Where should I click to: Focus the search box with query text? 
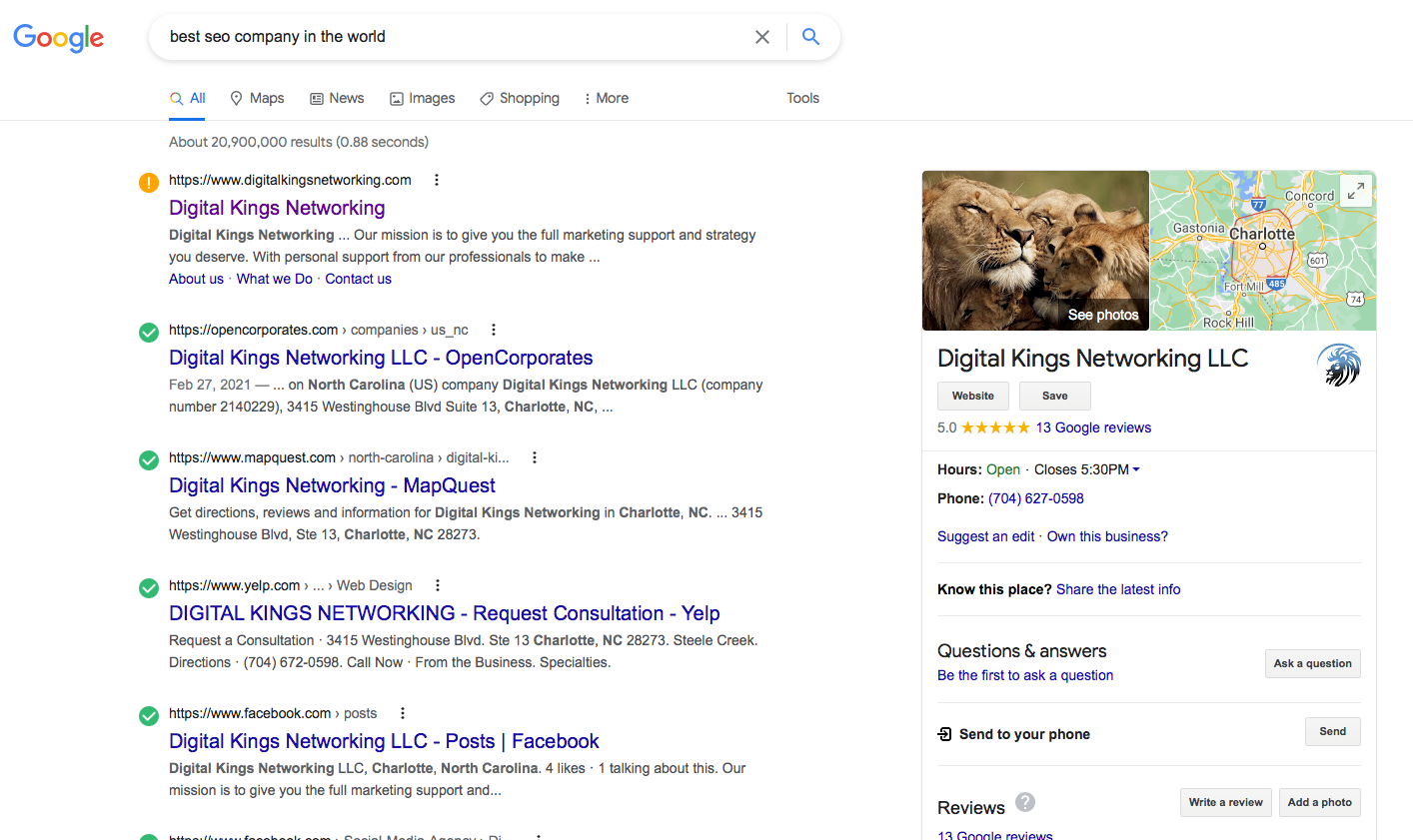tap(455, 37)
